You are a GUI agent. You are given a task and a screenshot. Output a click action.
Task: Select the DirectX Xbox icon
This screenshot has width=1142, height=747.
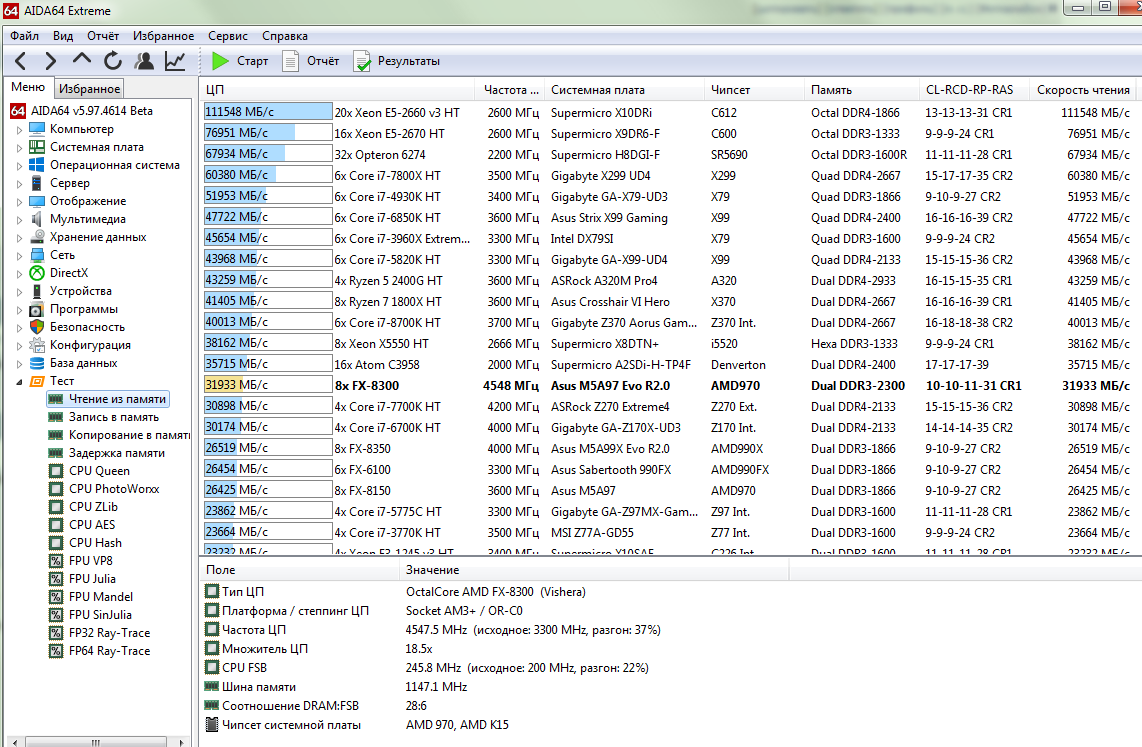click(37, 273)
